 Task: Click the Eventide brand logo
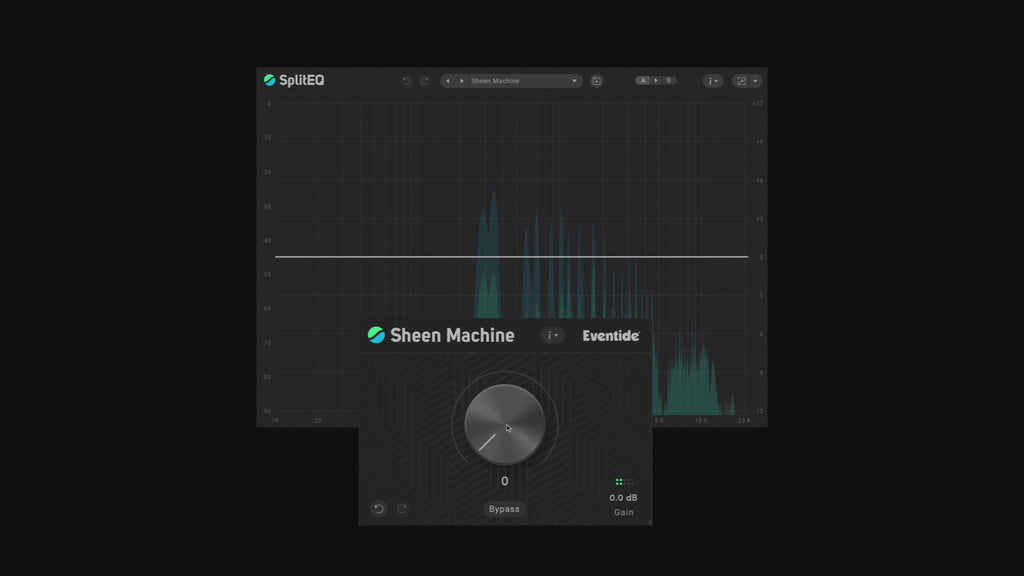click(x=611, y=336)
